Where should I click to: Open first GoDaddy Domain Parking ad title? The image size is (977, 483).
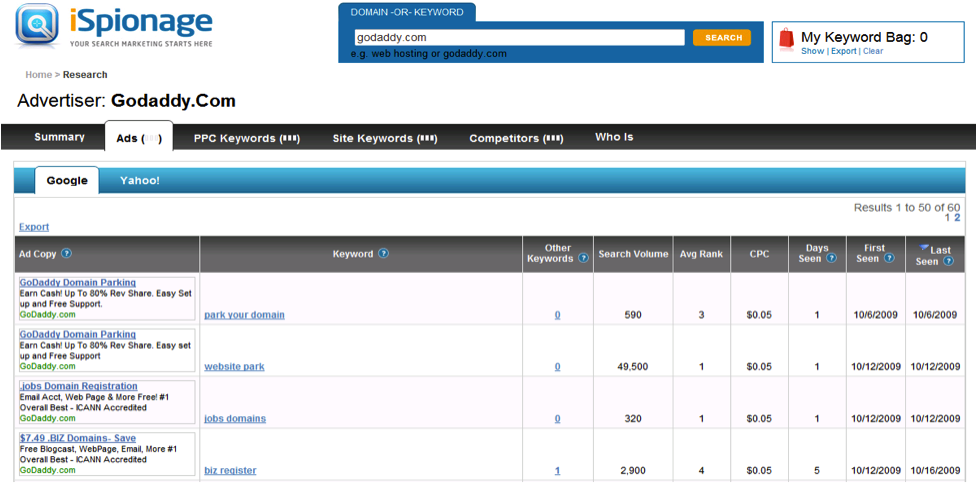tap(78, 282)
